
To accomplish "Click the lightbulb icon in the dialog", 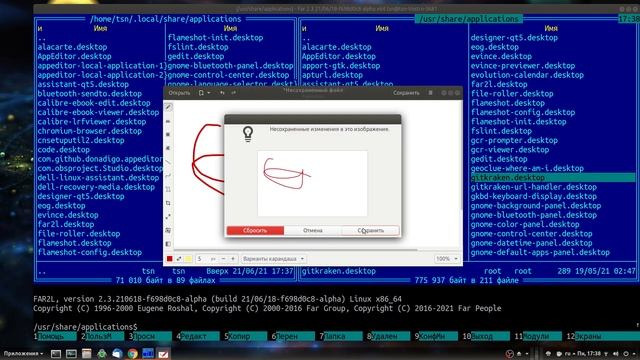I will pyautogui.click(x=248, y=134).
